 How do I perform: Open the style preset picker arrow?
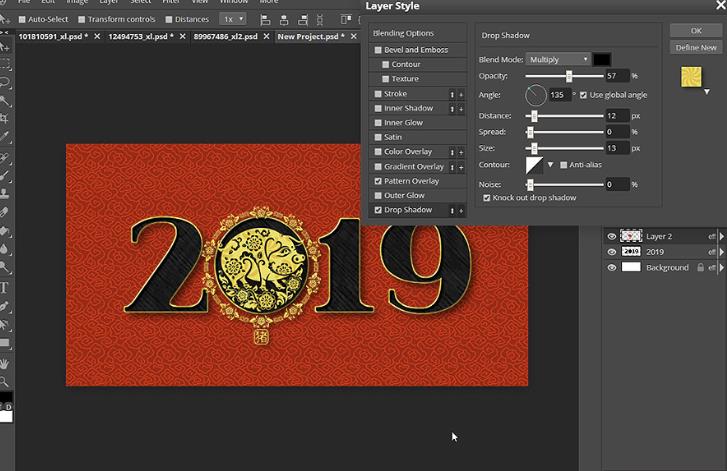tap(707, 92)
